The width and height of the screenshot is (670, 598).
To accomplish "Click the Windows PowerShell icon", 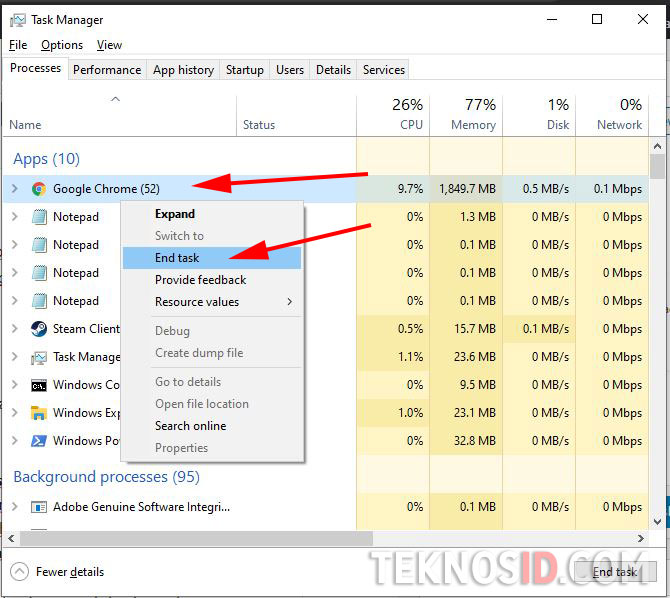I will click(39, 441).
